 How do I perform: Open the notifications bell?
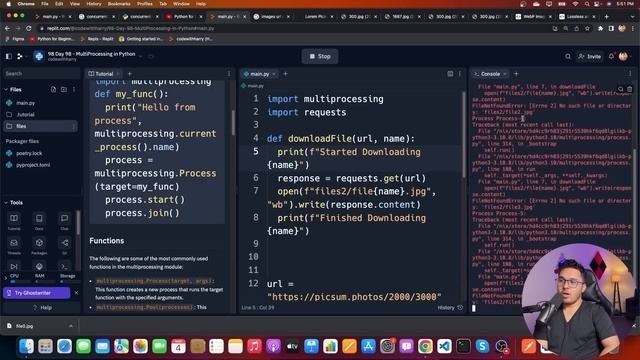[611, 56]
